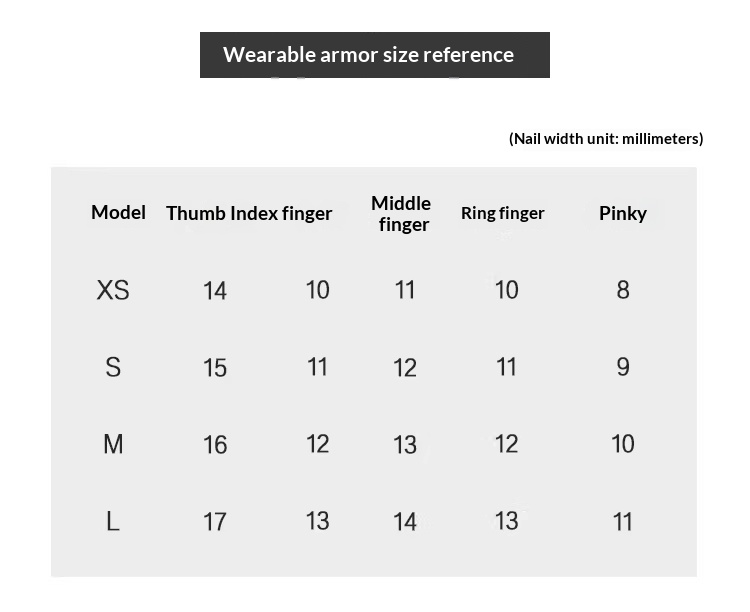Click the "Wearable armor size reference" title banner

coord(374,55)
